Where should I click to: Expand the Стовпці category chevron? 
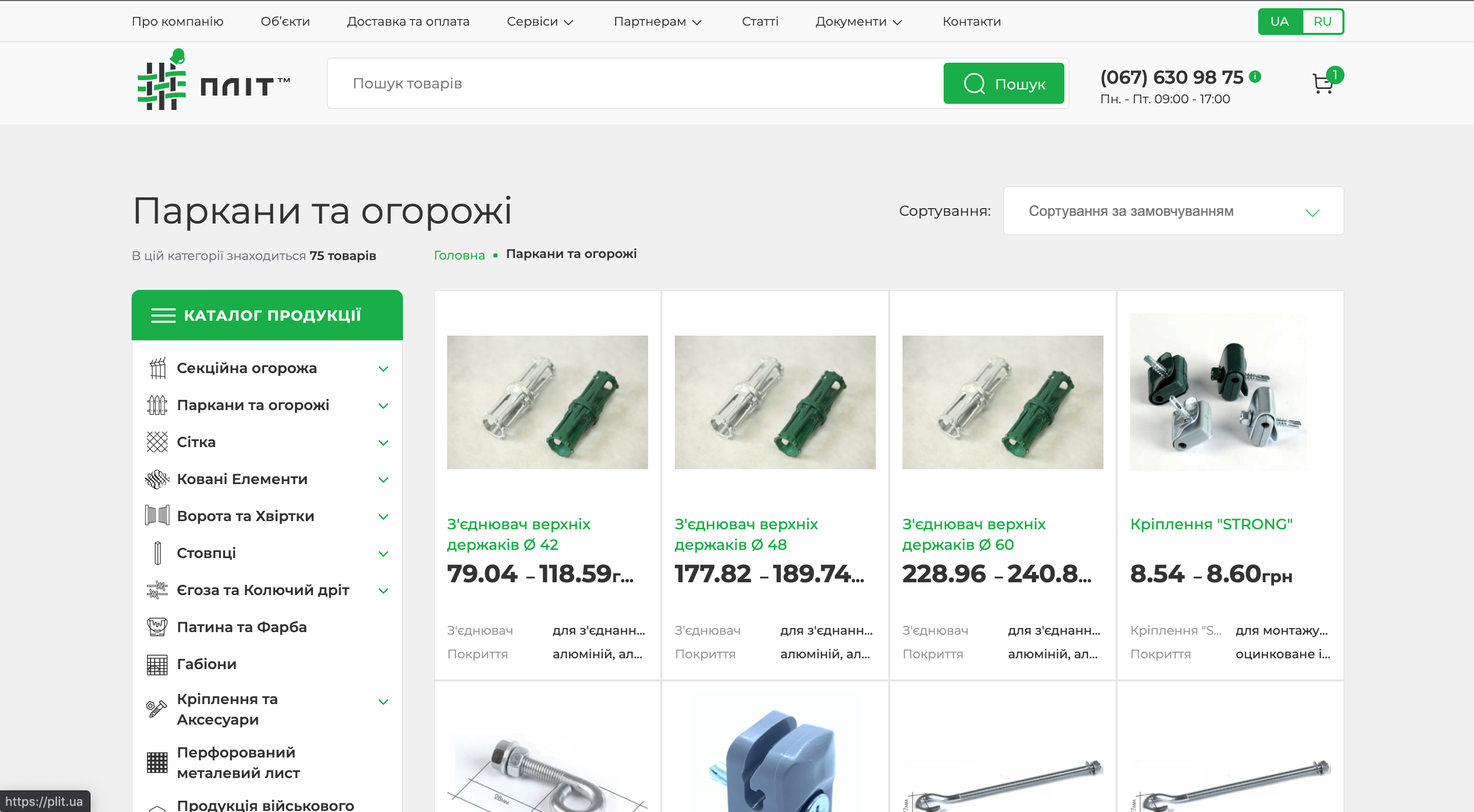(x=383, y=553)
